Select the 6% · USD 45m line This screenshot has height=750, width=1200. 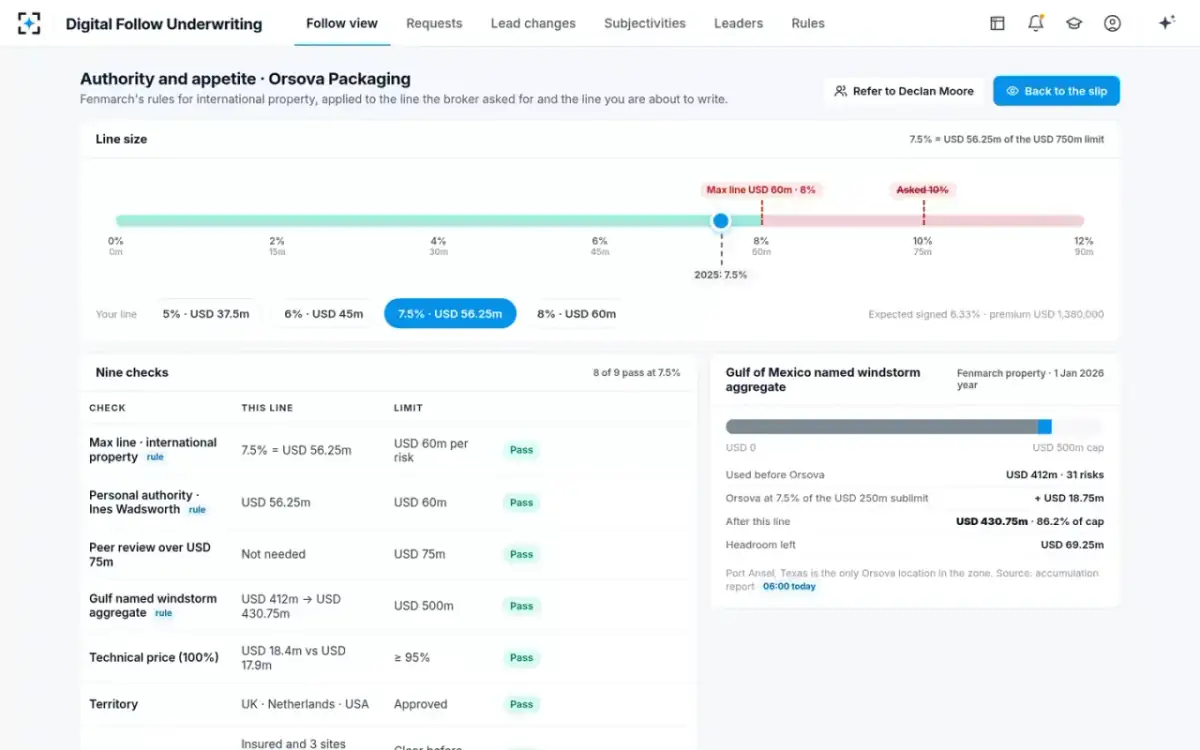(324, 314)
